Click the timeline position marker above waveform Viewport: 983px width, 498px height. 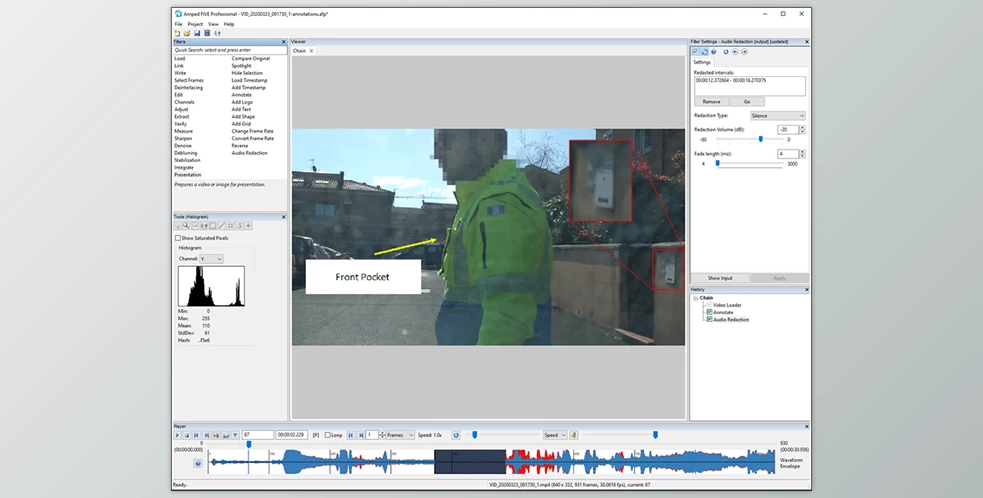coord(249,445)
